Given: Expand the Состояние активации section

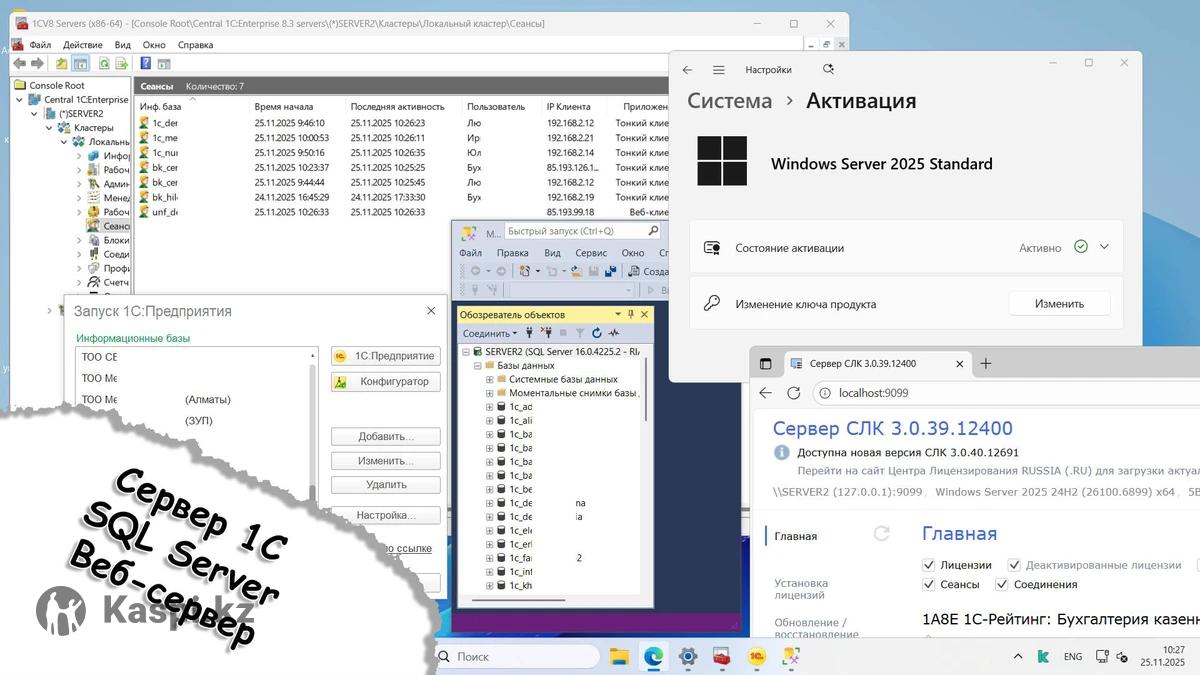Looking at the screenshot, I should [x=1104, y=247].
